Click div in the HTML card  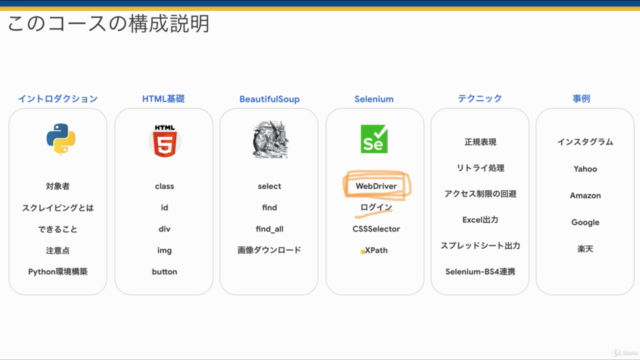click(x=164, y=229)
